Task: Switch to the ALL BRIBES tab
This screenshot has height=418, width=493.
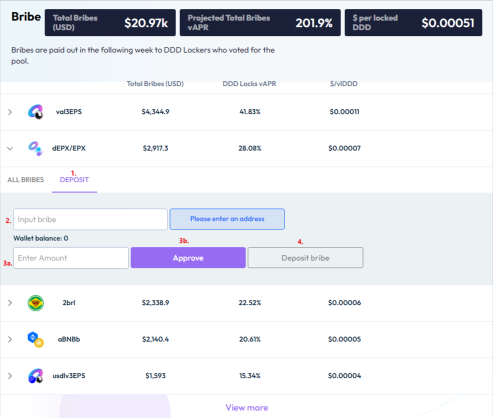Action: (x=26, y=180)
